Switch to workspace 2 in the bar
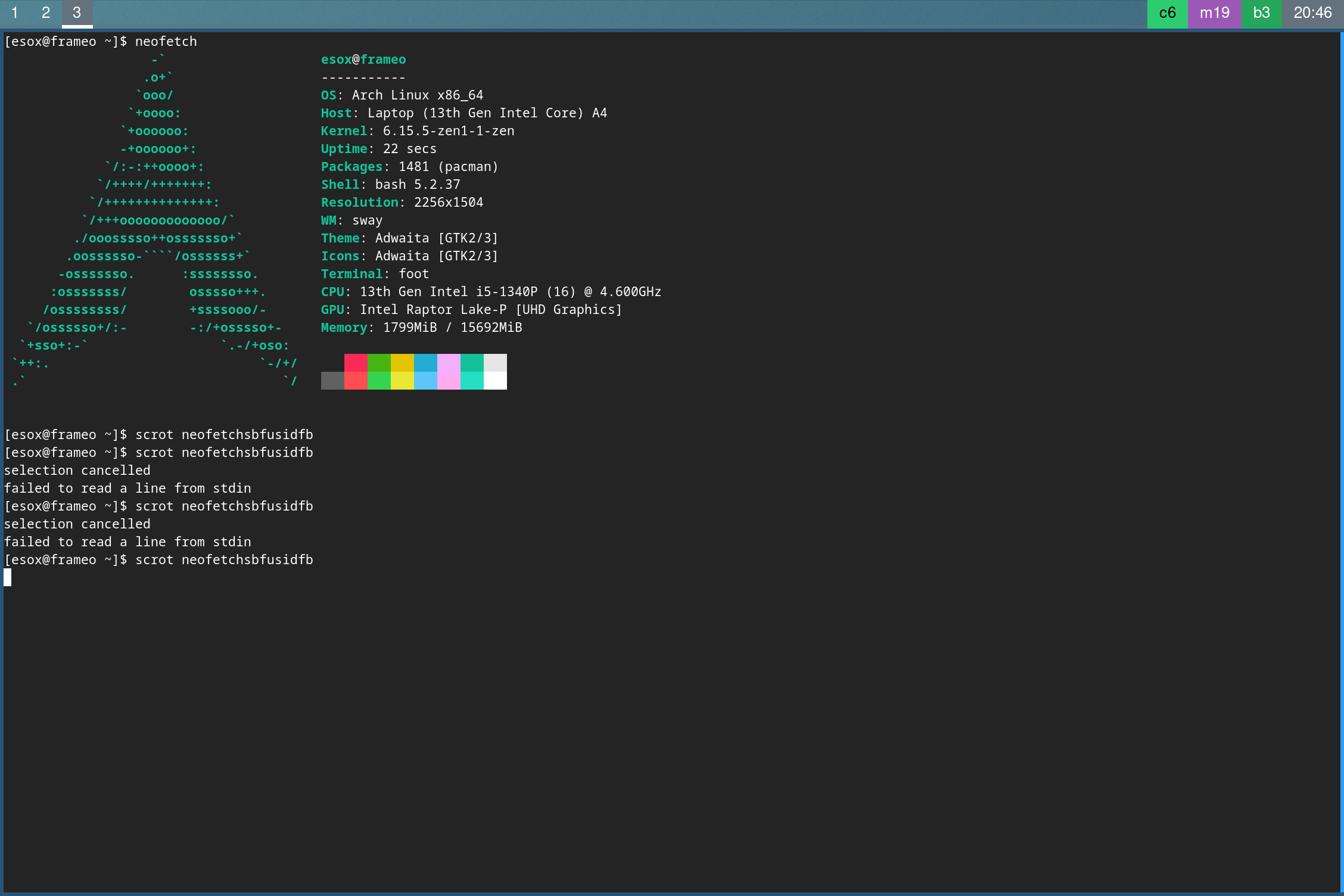This screenshot has width=1344, height=896. click(46, 13)
